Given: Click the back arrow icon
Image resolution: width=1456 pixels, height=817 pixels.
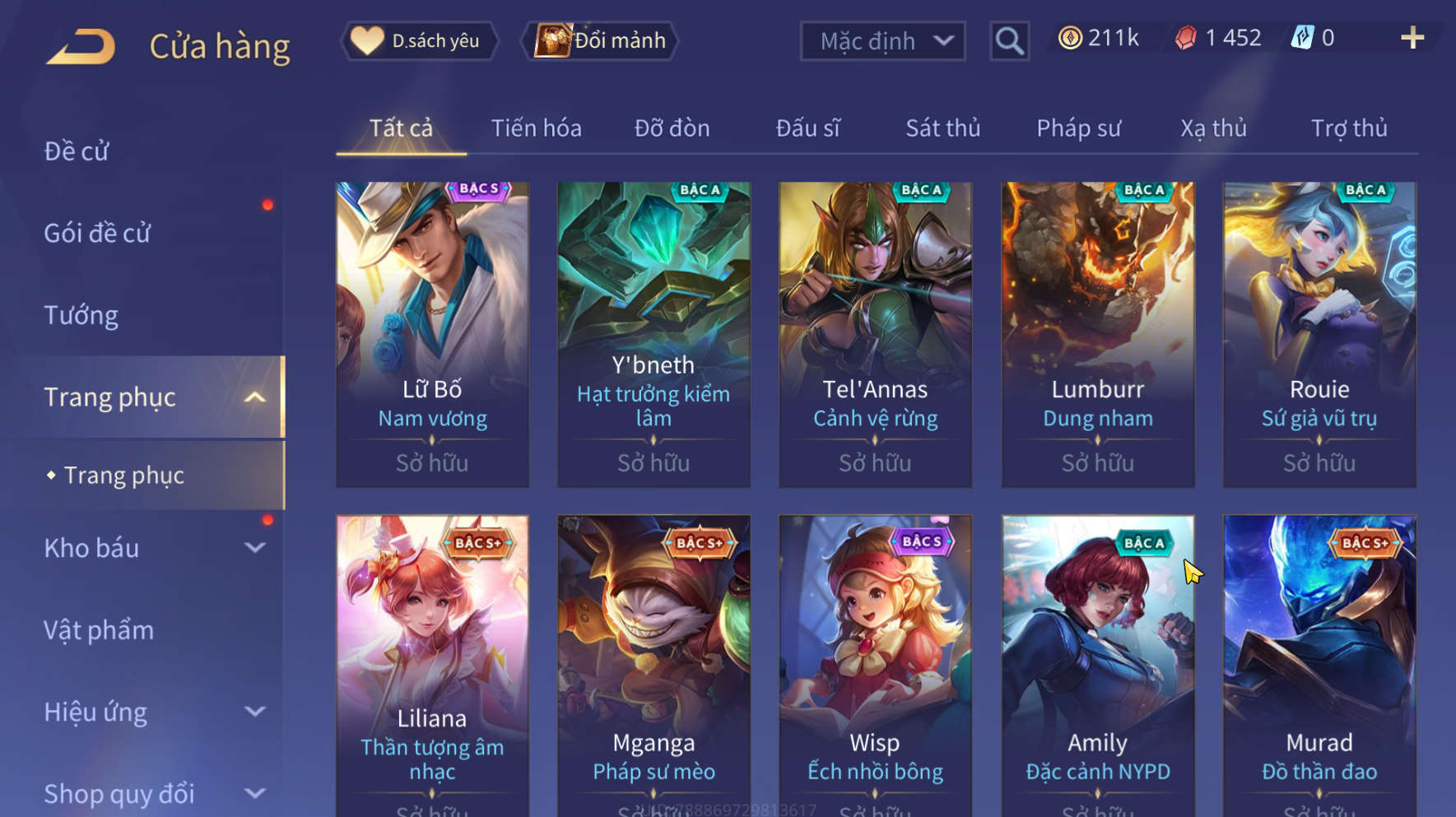Looking at the screenshot, I should click(81, 46).
